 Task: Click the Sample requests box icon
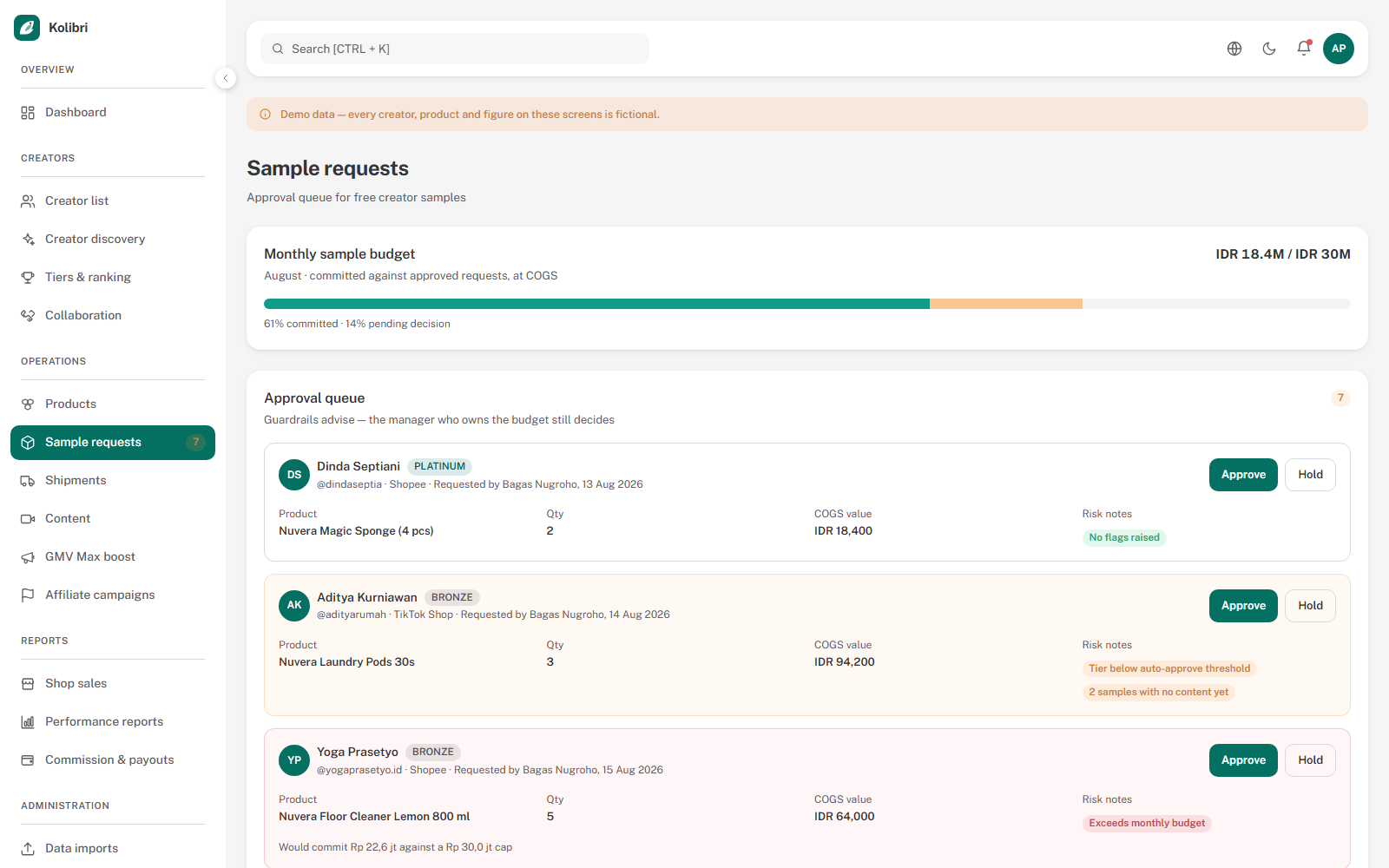(28, 443)
